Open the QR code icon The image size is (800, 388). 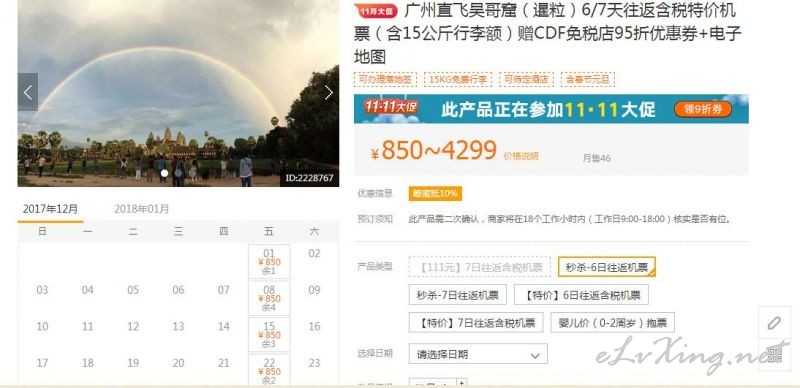point(774,355)
